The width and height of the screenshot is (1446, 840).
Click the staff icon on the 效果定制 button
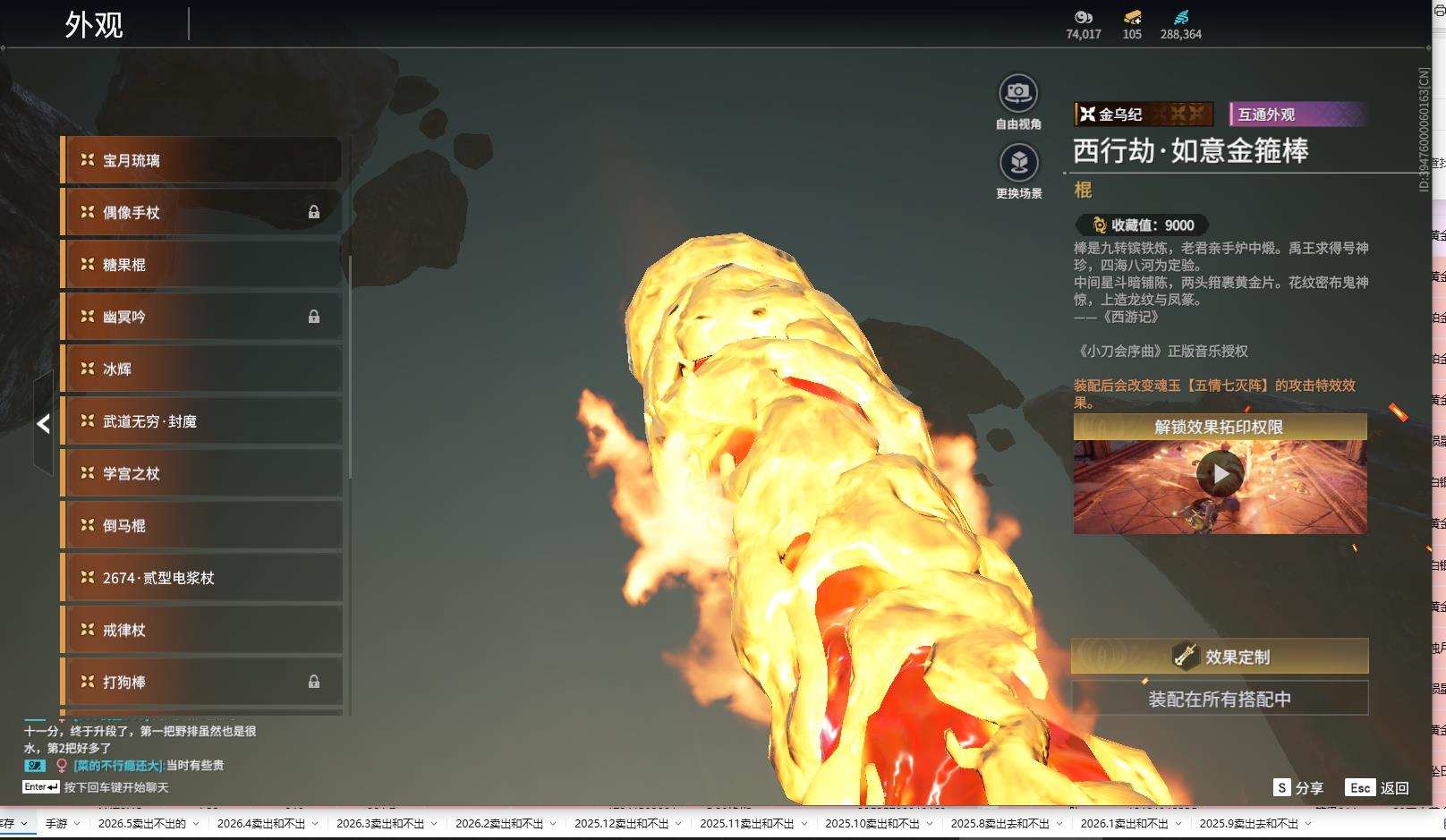[x=1186, y=656]
